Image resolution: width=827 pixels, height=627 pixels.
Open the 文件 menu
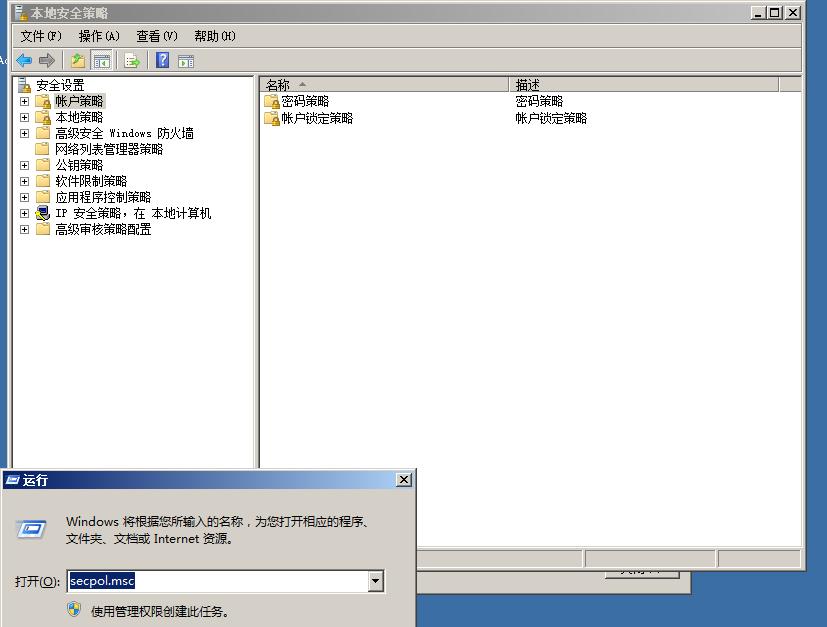tap(38, 35)
